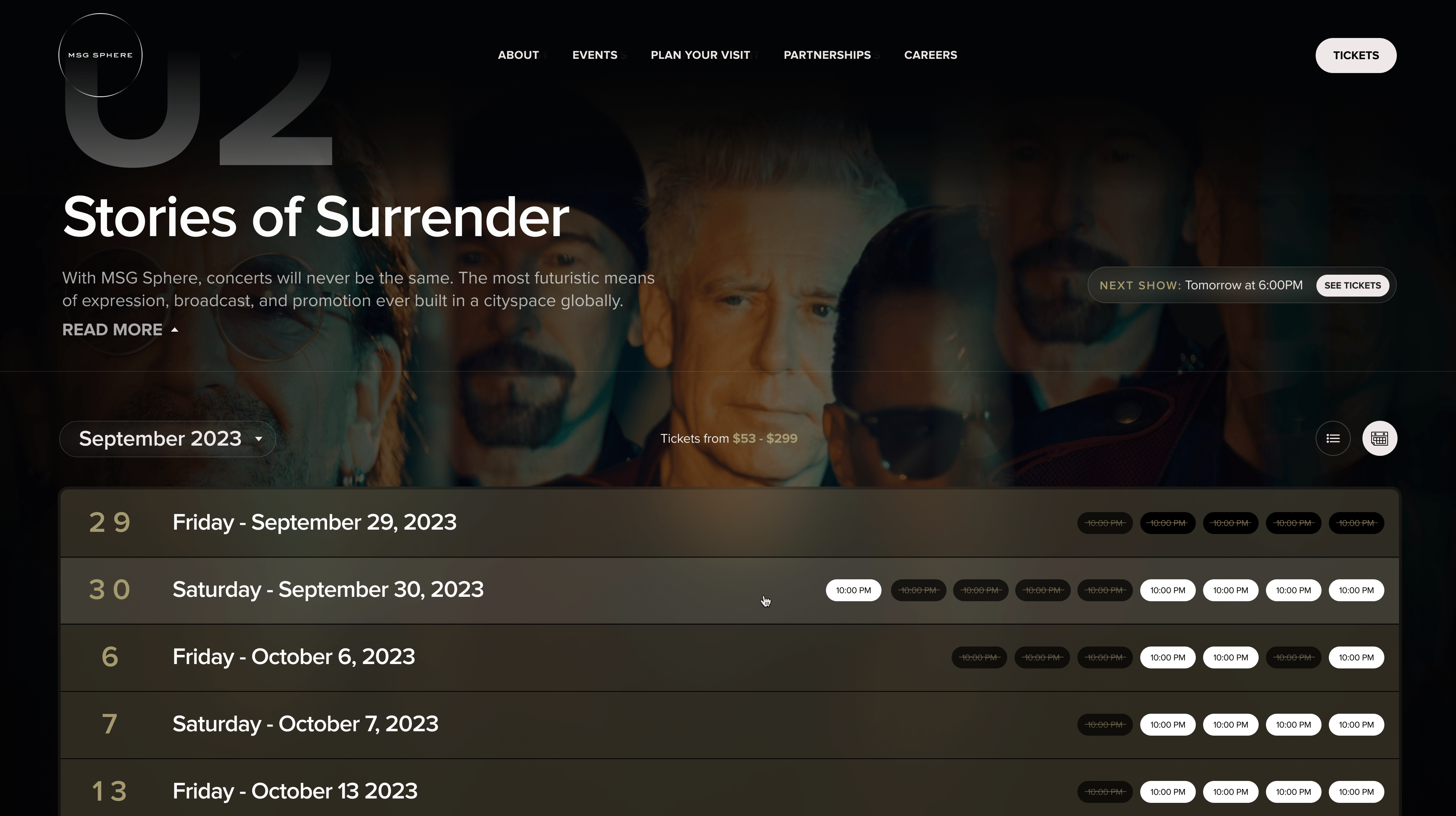Click the Friday - September 29, 2023 row
Image resolution: width=1456 pixels, height=816 pixels.
[x=730, y=523]
